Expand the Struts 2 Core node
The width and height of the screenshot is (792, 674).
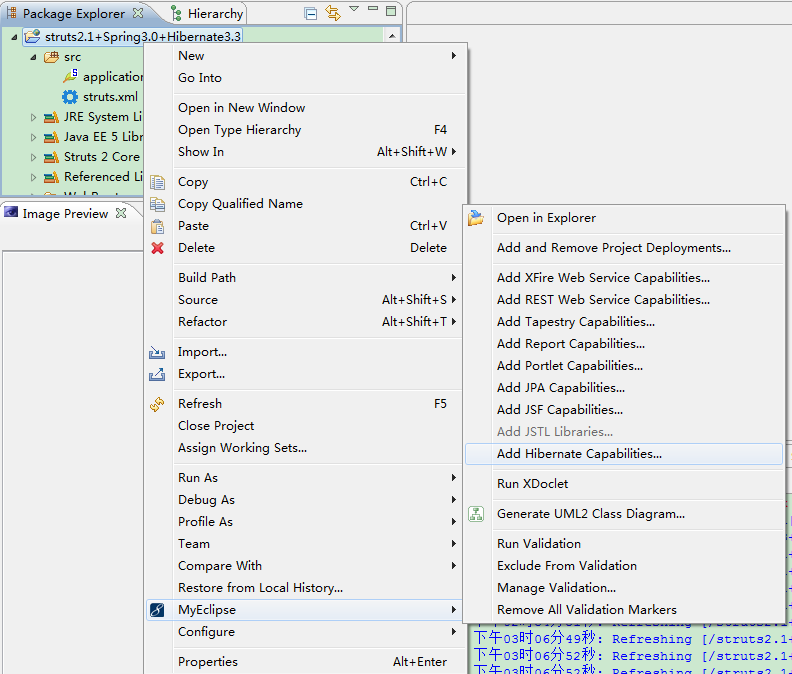pyautogui.click(x=33, y=157)
